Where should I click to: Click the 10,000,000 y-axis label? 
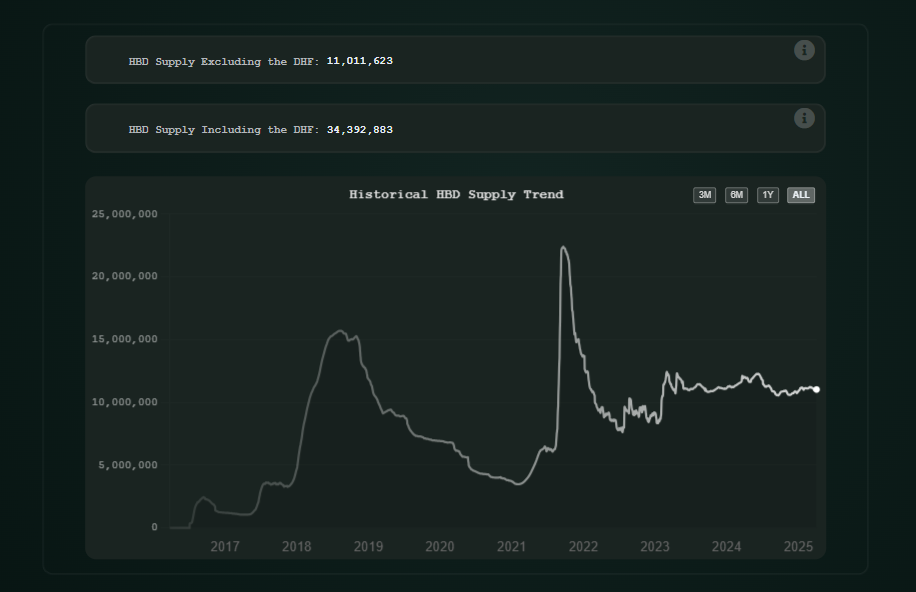point(124,402)
